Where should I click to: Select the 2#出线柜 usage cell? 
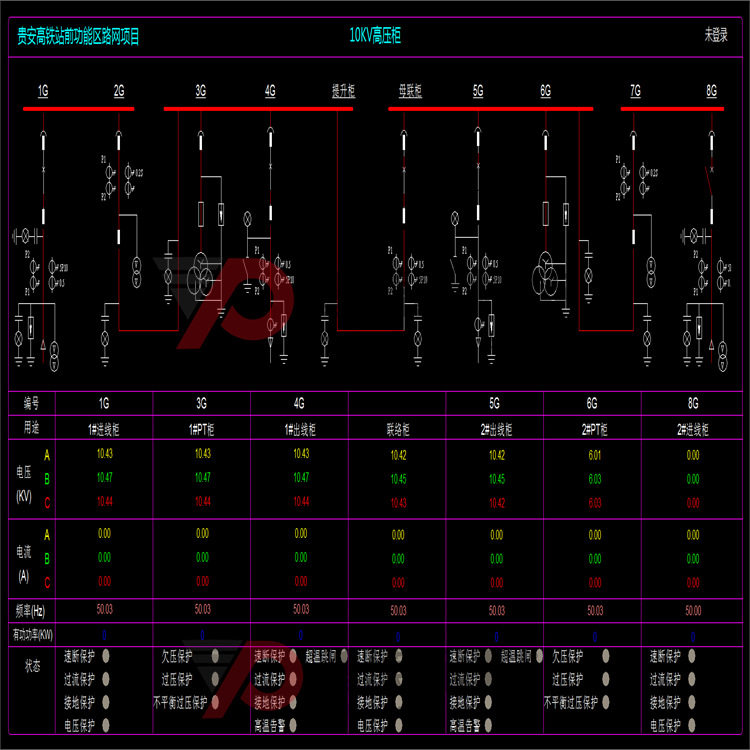[496, 429]
